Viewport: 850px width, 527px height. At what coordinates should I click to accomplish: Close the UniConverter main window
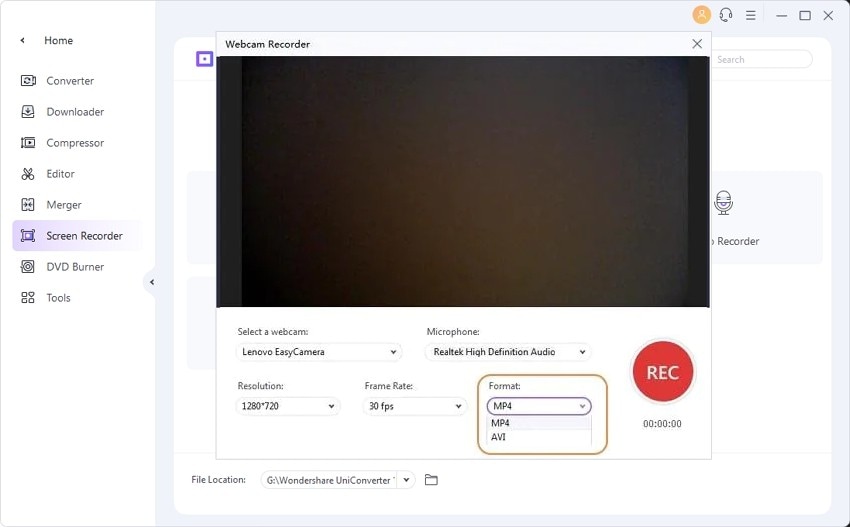828,15
